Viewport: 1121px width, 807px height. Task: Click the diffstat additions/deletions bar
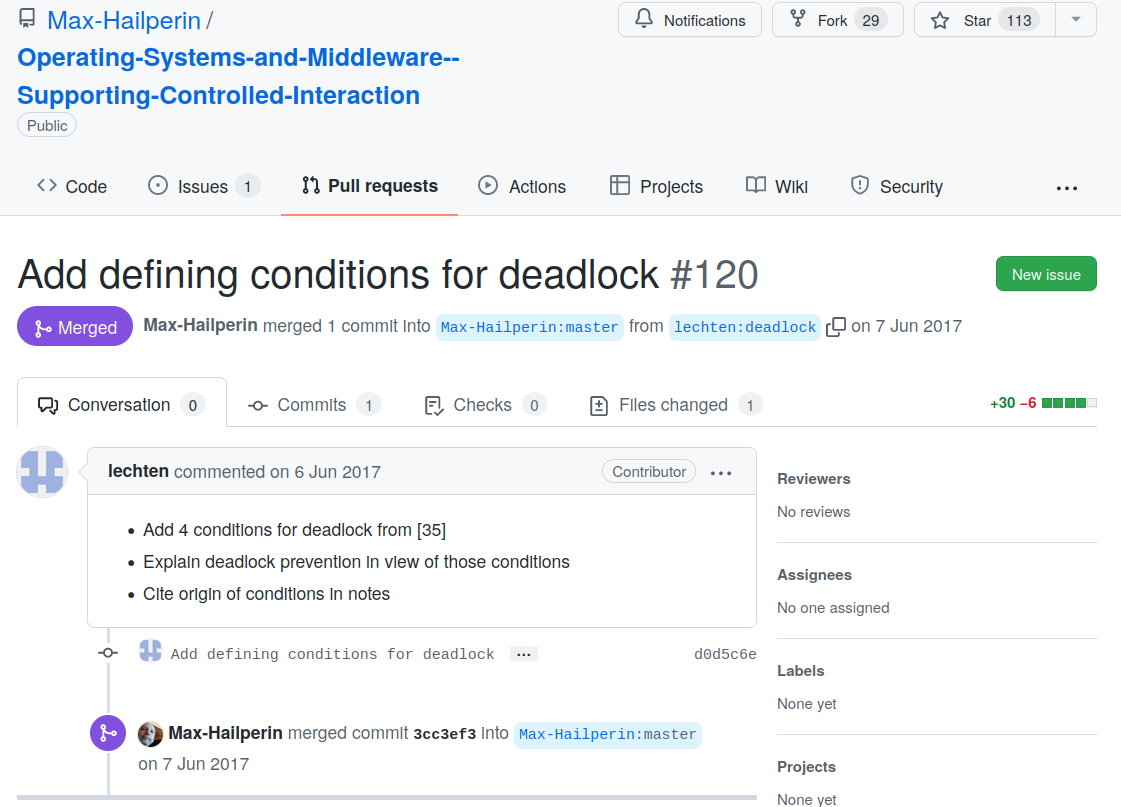(1069, 403)
